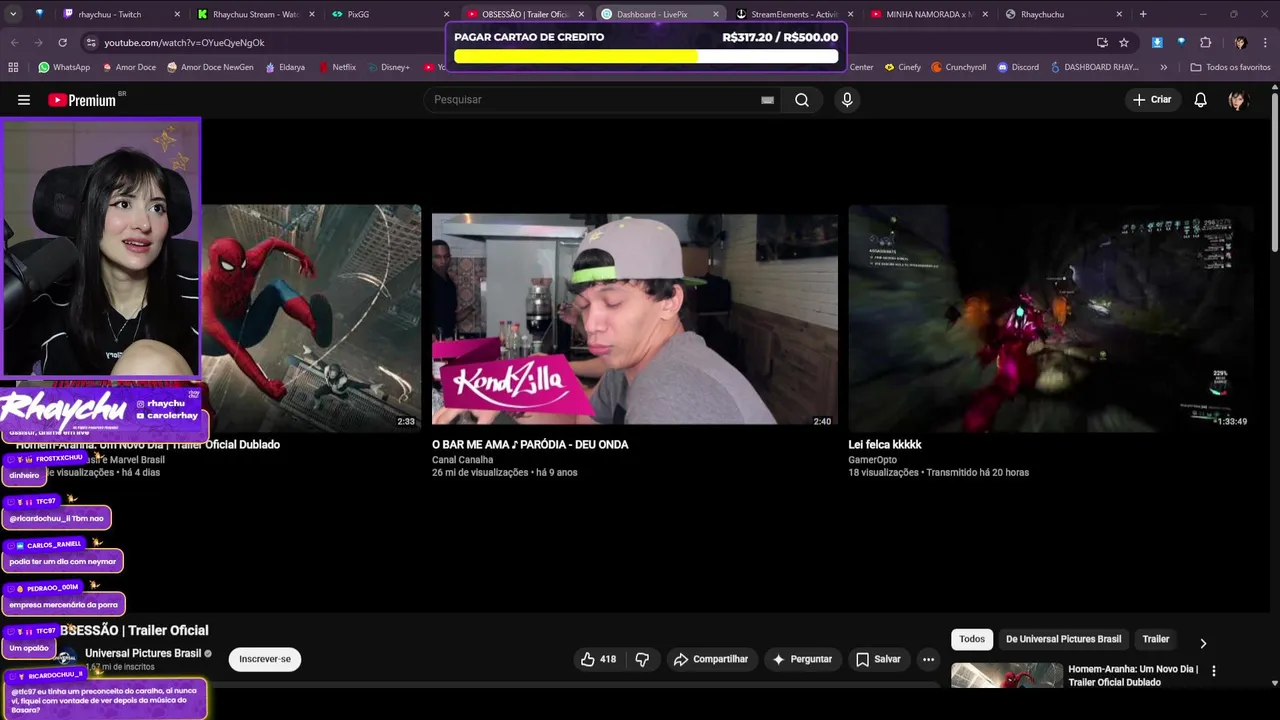Play the Lei felca kkkkk thumbnail

pos(1050,318)
